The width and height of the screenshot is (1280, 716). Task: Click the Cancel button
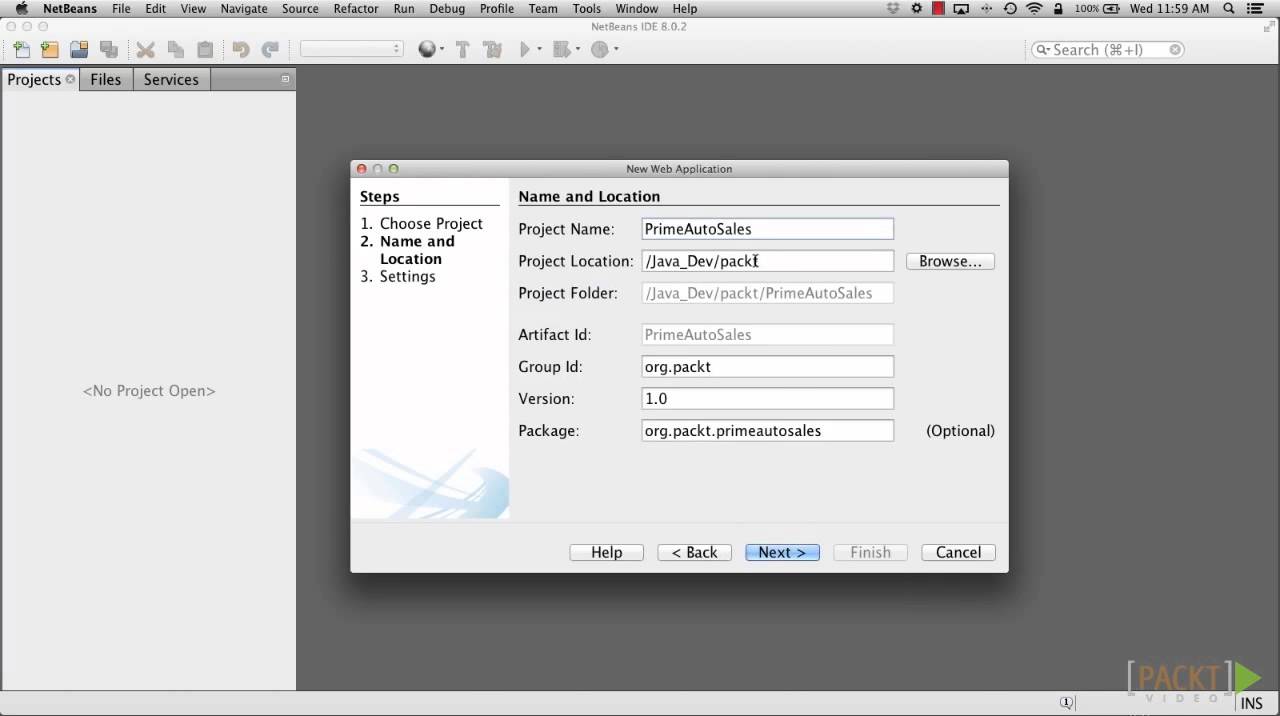tap(958, 552)
